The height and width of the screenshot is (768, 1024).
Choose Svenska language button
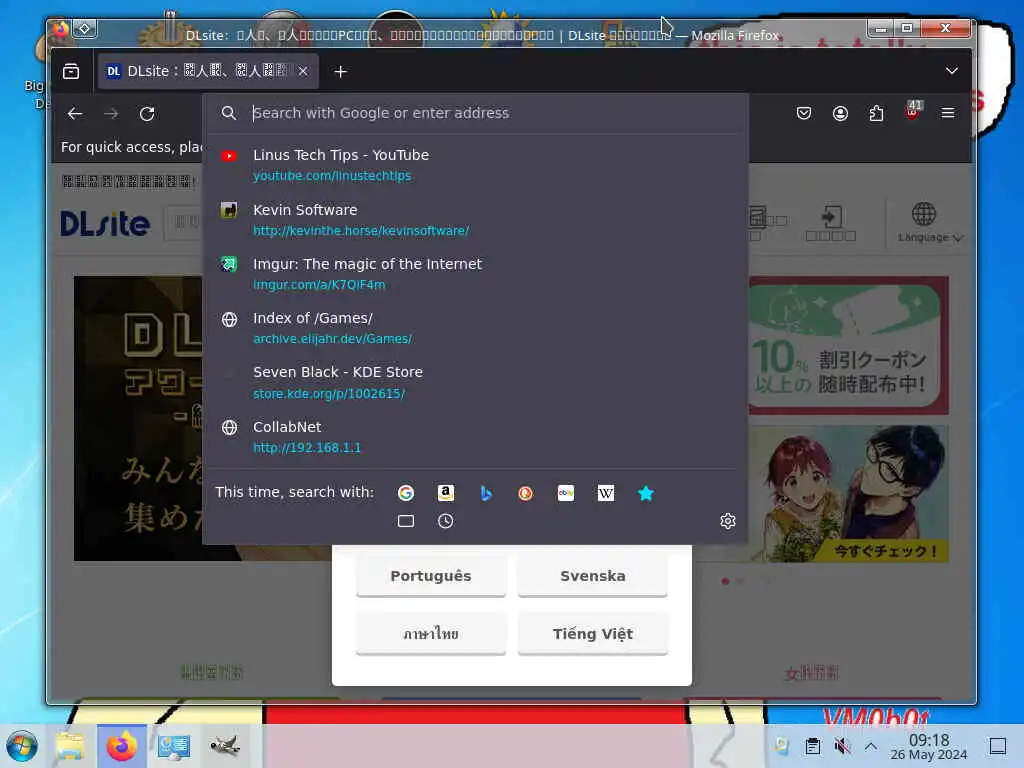(592, 576)
